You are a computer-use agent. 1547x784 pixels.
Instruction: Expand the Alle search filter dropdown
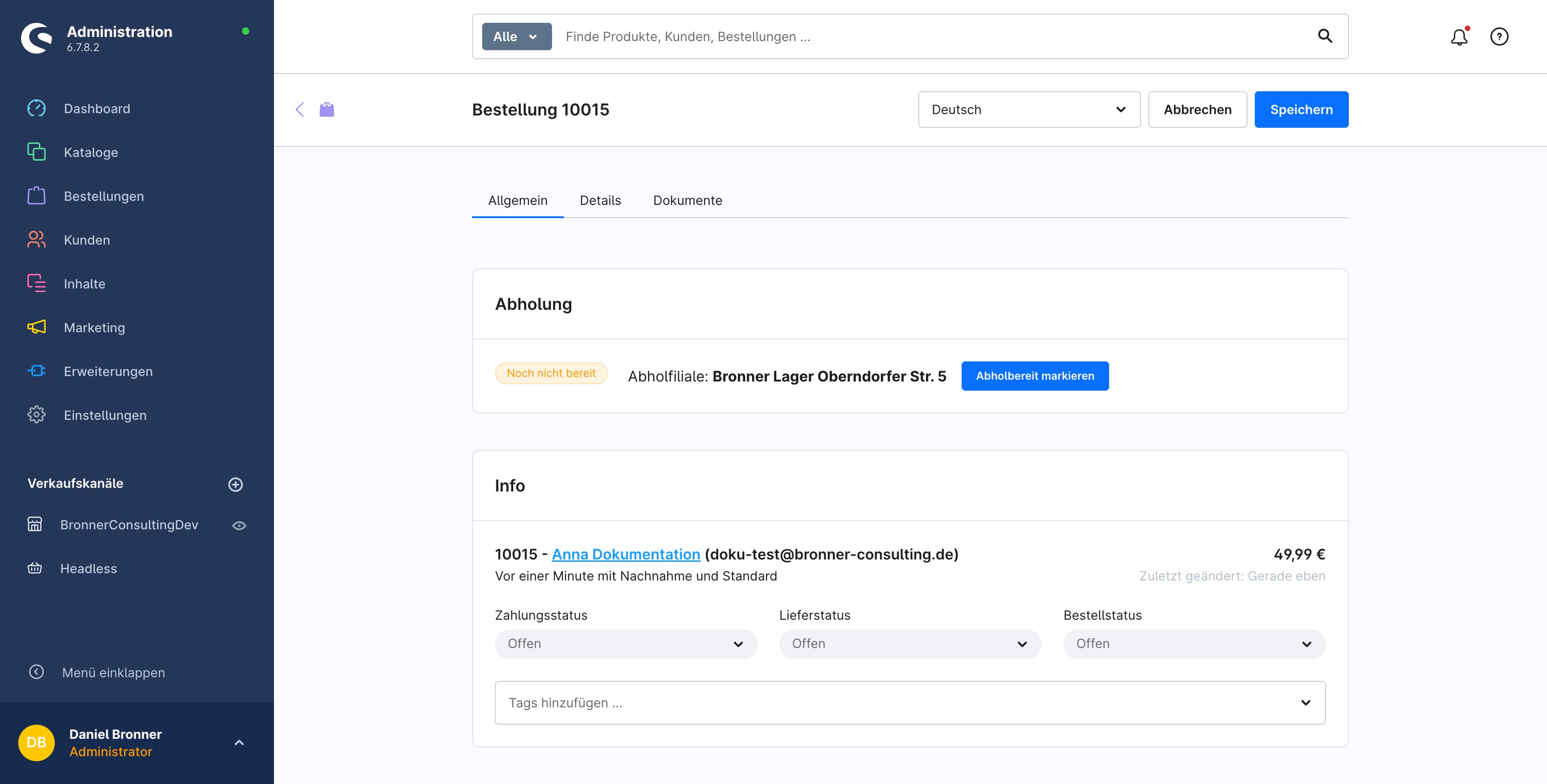516,36
